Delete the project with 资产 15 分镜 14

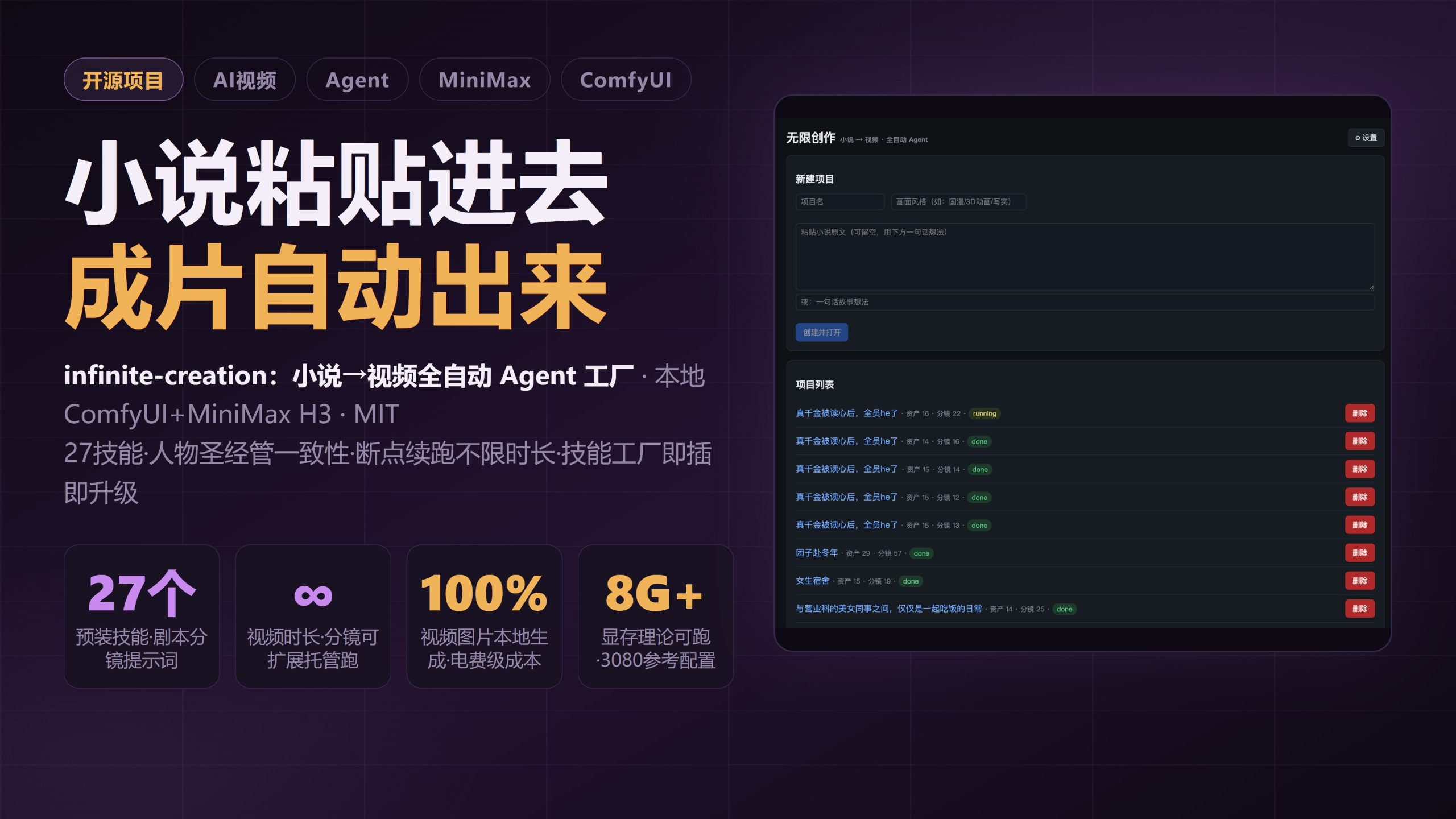(1359, 469)
